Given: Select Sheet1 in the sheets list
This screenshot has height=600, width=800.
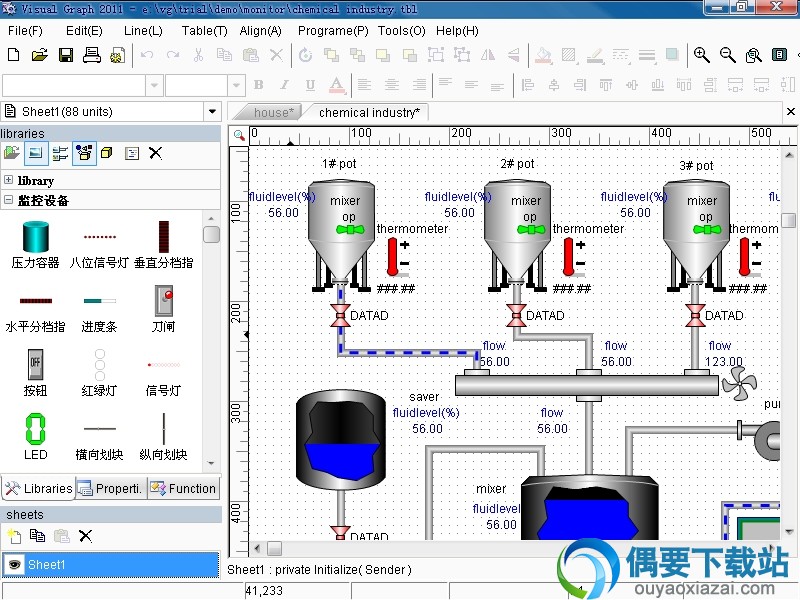Looking at the screenshot, I should [x=110, y=565].
